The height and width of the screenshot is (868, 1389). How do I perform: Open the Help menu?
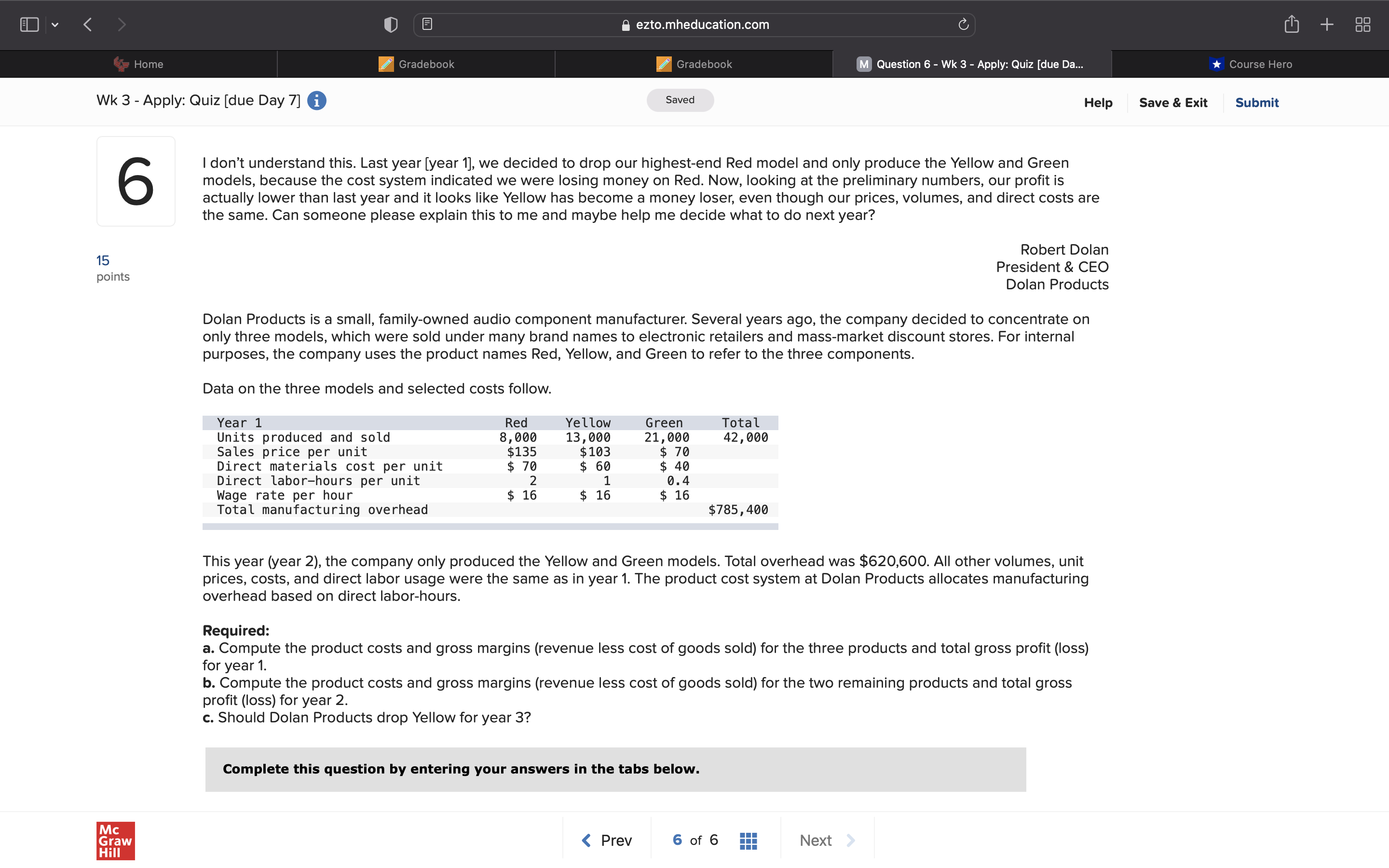(x=1098, y=100)
